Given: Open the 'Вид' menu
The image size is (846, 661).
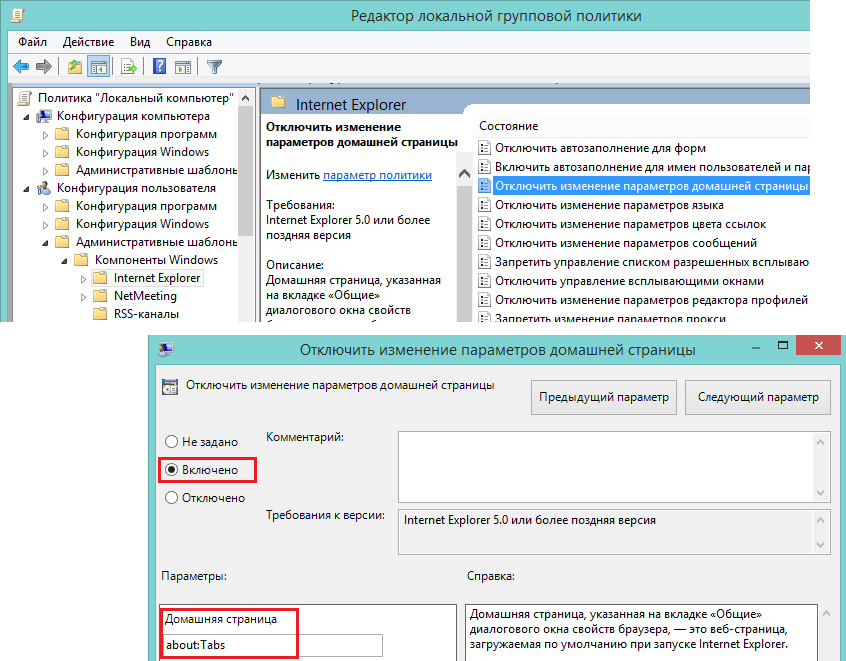Looking at the screenshot, I should tap(140, 42).
